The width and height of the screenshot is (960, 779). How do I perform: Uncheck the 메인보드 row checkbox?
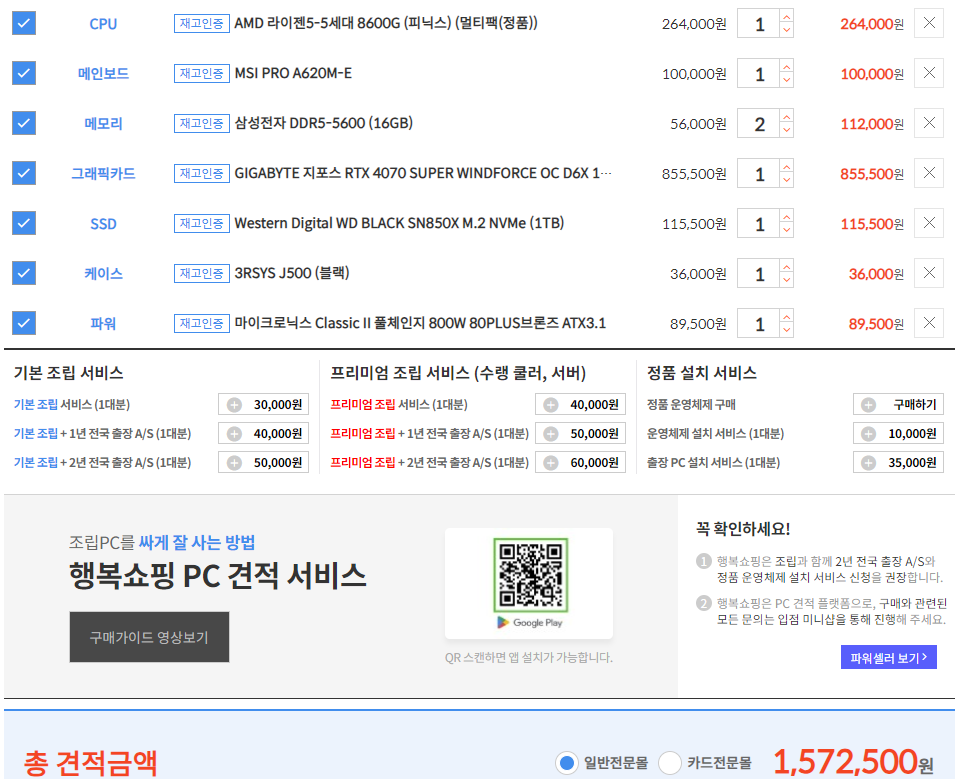pos(24,73)
